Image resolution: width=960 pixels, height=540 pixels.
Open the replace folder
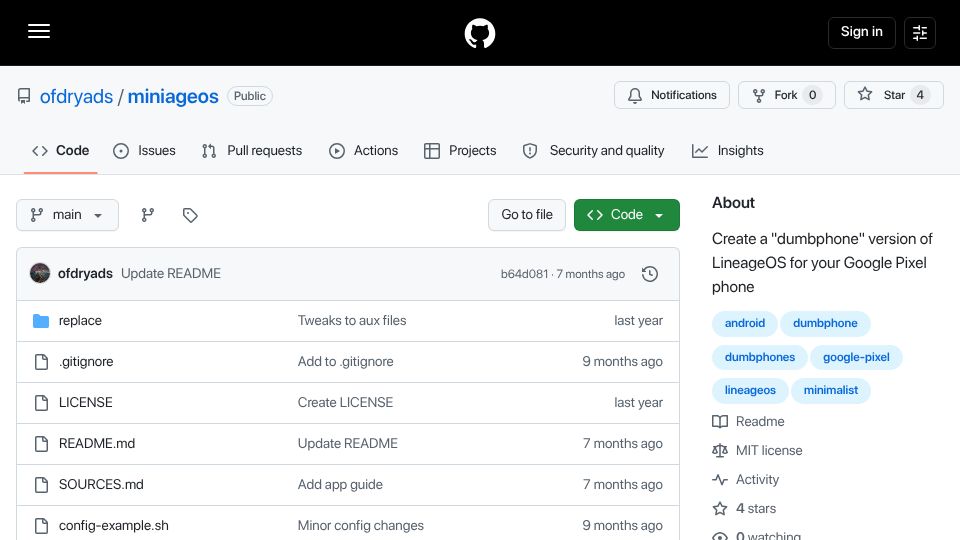click(80, 320)
